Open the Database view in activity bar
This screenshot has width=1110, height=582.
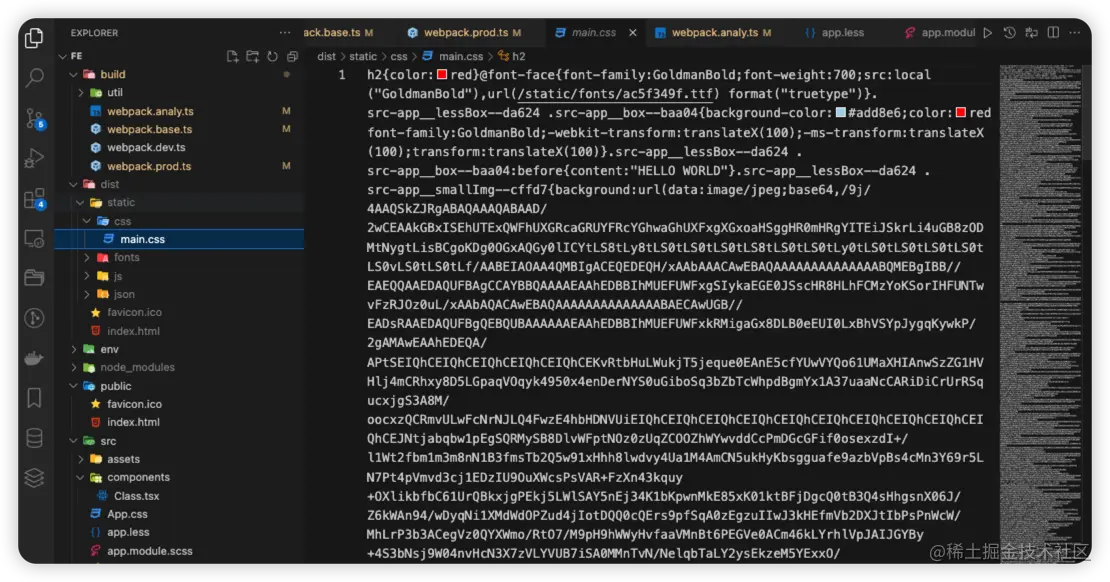click(x=34, y=438)
